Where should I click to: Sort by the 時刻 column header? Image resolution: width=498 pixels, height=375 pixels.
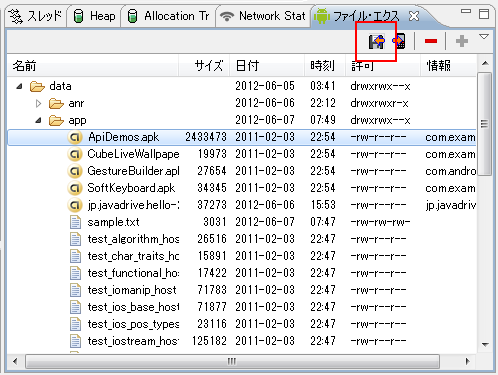point(324,66)
